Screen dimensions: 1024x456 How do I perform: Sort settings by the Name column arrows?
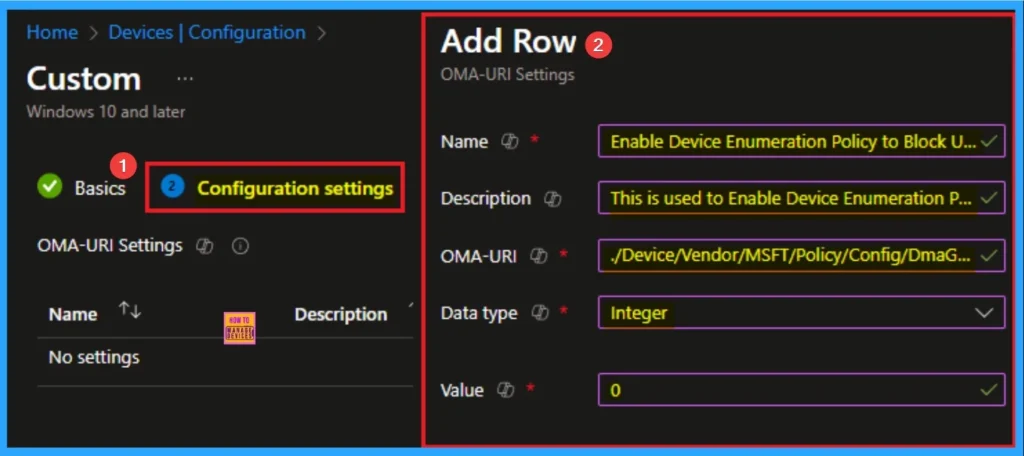coord(130,312)
